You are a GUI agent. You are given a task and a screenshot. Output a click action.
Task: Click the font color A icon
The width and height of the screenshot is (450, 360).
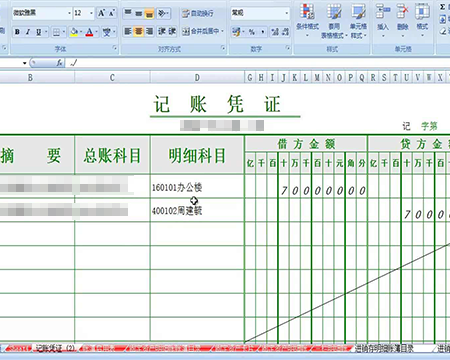click(x=89, y=32)
